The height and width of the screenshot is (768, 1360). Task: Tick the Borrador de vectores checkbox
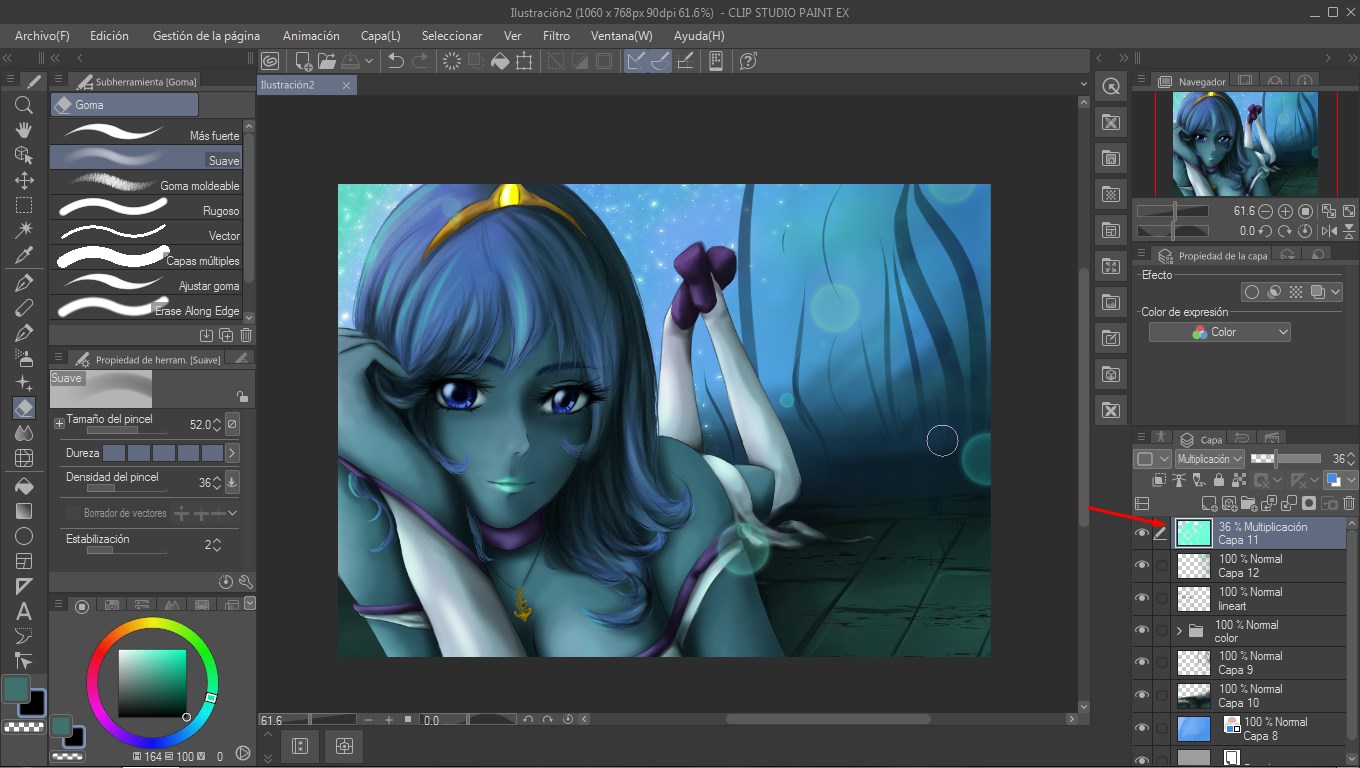tap(72, 513)
